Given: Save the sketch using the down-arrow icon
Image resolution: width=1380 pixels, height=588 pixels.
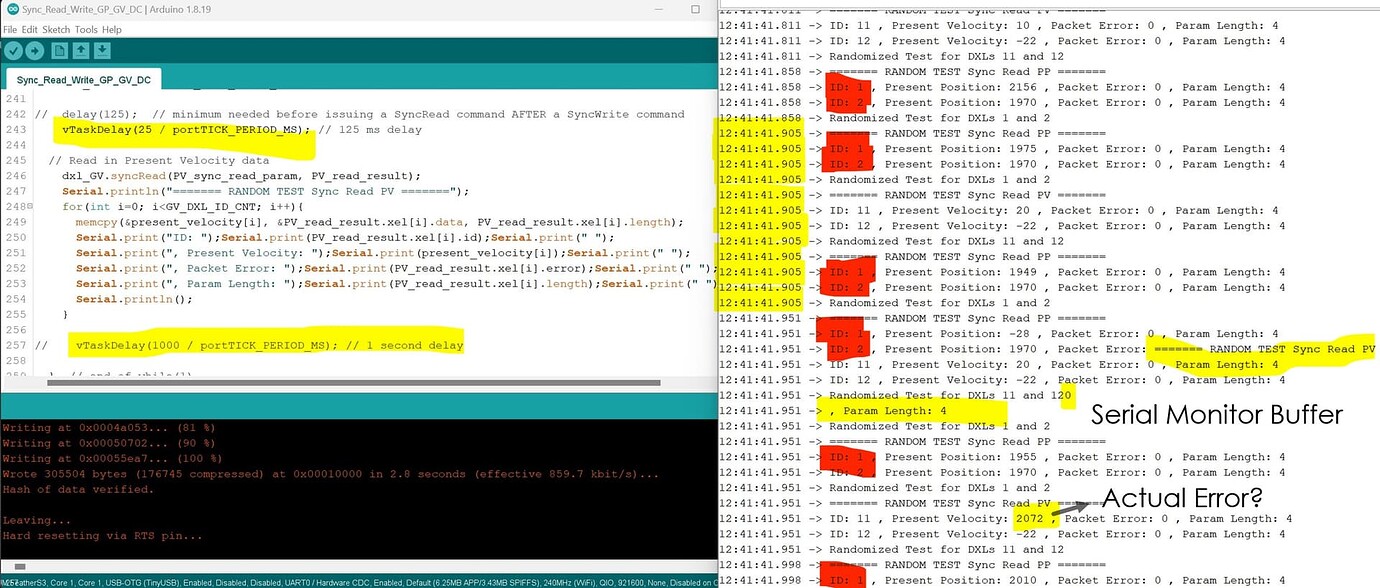Looking at the screenshot, I should [x=102, y=51].
